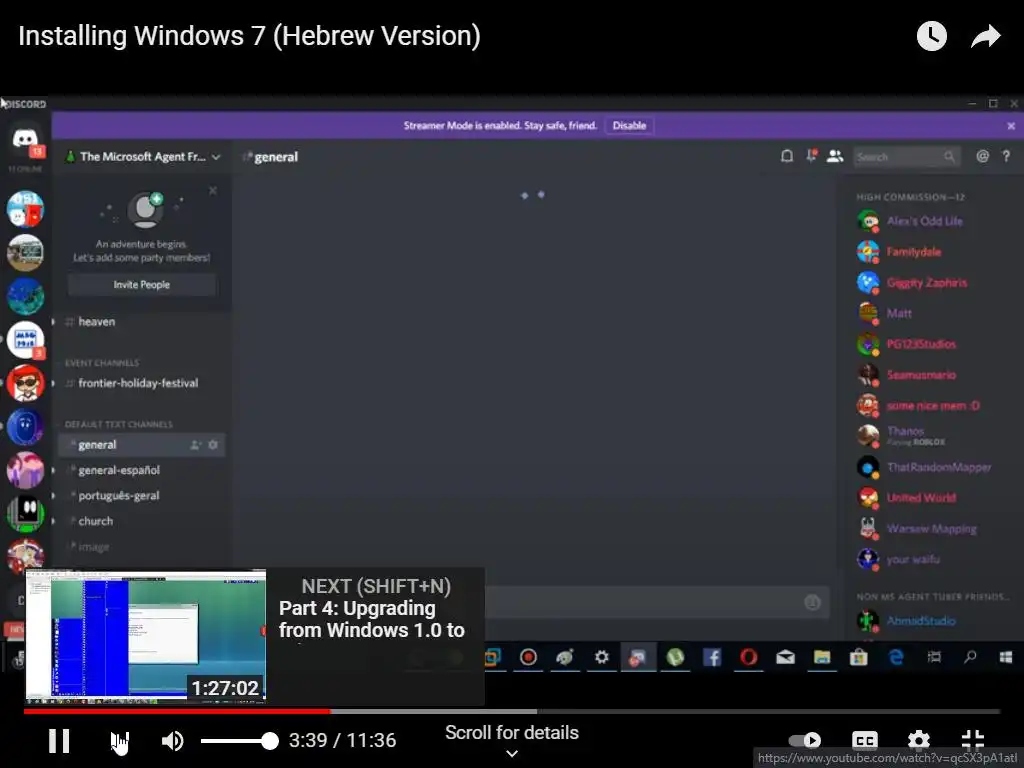Click member United World
Viewport: 1024px width, 768px height.
921,498
